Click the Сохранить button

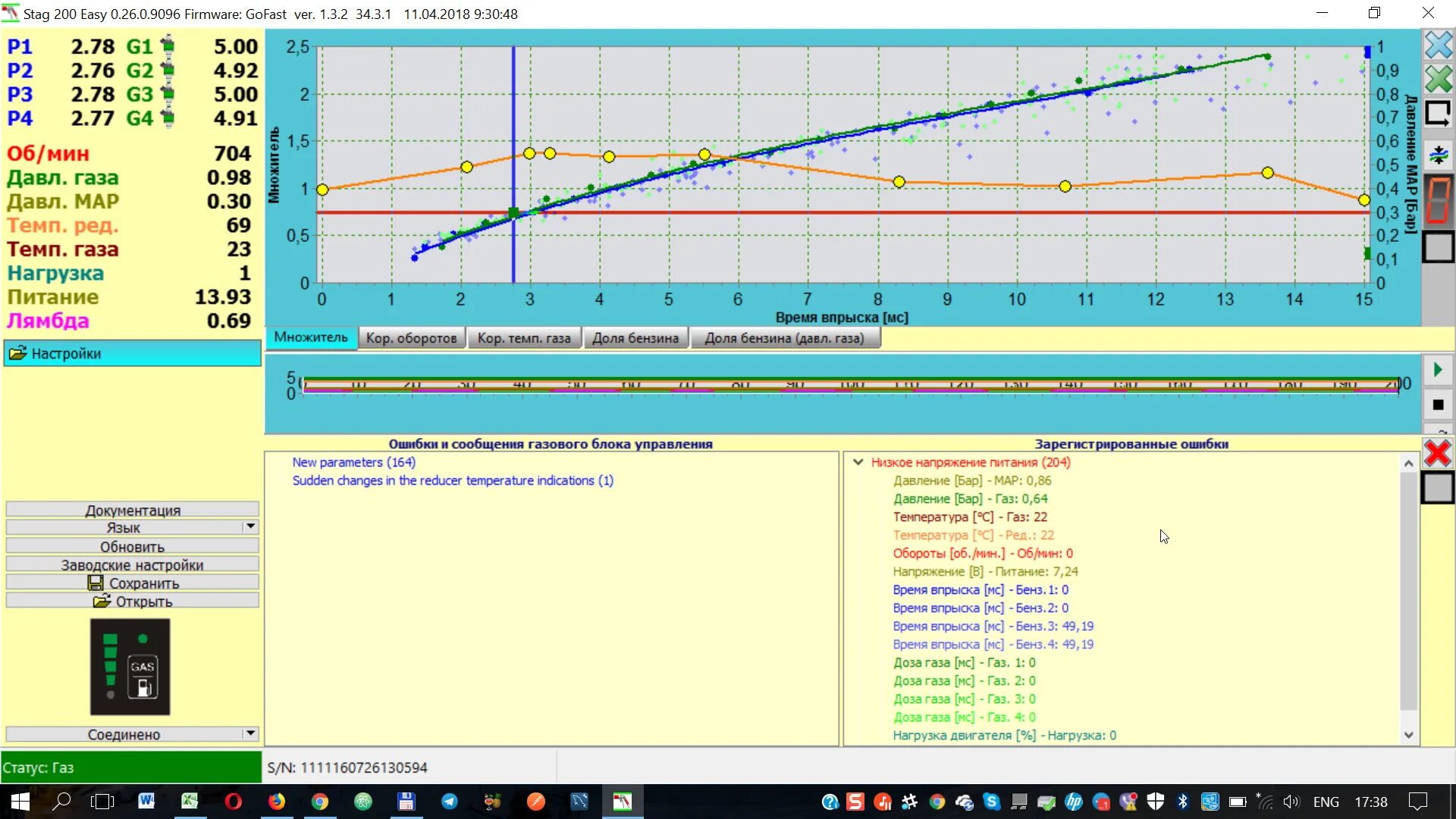pyautogui.click(x=132, y=582)
